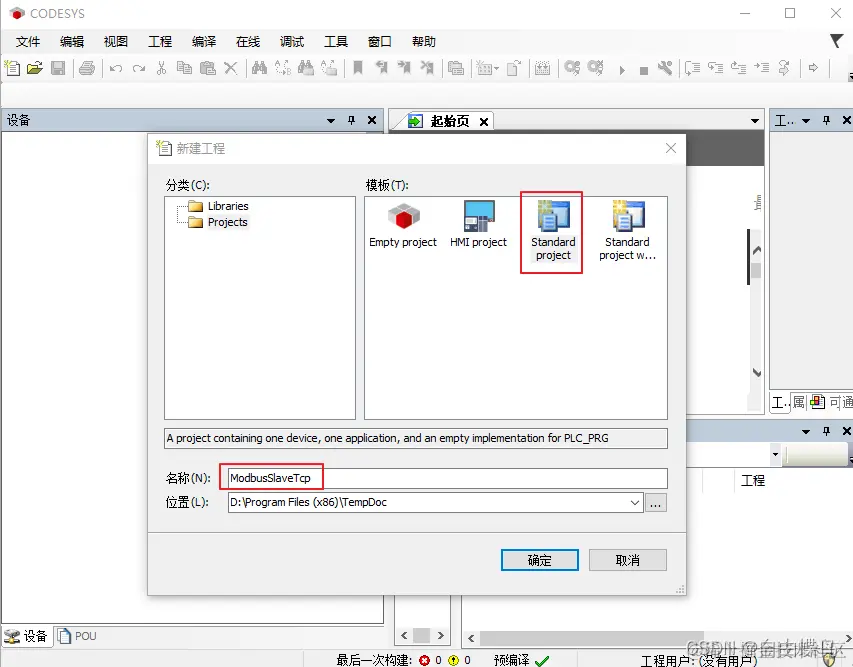This screenshot has width=853, height=667.
Task: Open the location path dropdown
Action: click(x=634, y=503)
